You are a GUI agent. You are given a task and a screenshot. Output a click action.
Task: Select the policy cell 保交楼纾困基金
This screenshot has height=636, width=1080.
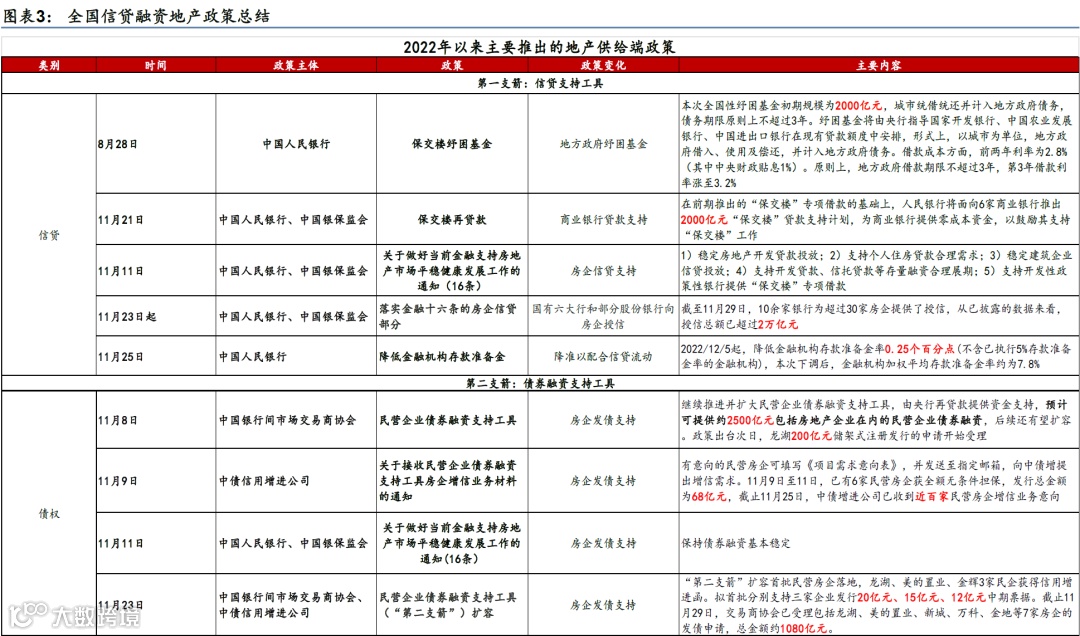pyautogui.click(x=452, y=144)
